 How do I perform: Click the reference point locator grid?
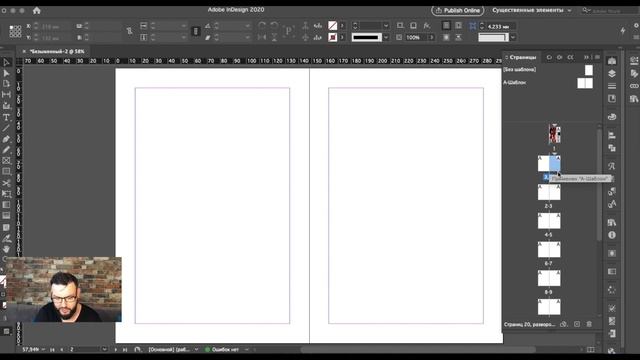(15, 31)
